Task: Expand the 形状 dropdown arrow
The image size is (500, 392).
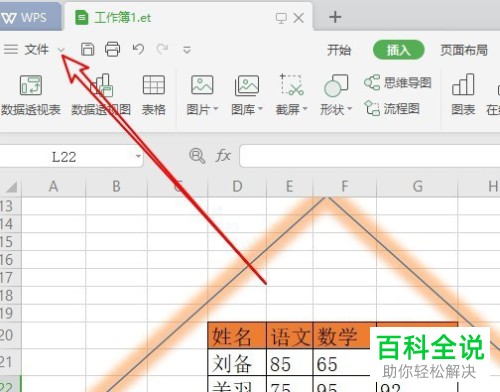Action: [x=350, y=109]
